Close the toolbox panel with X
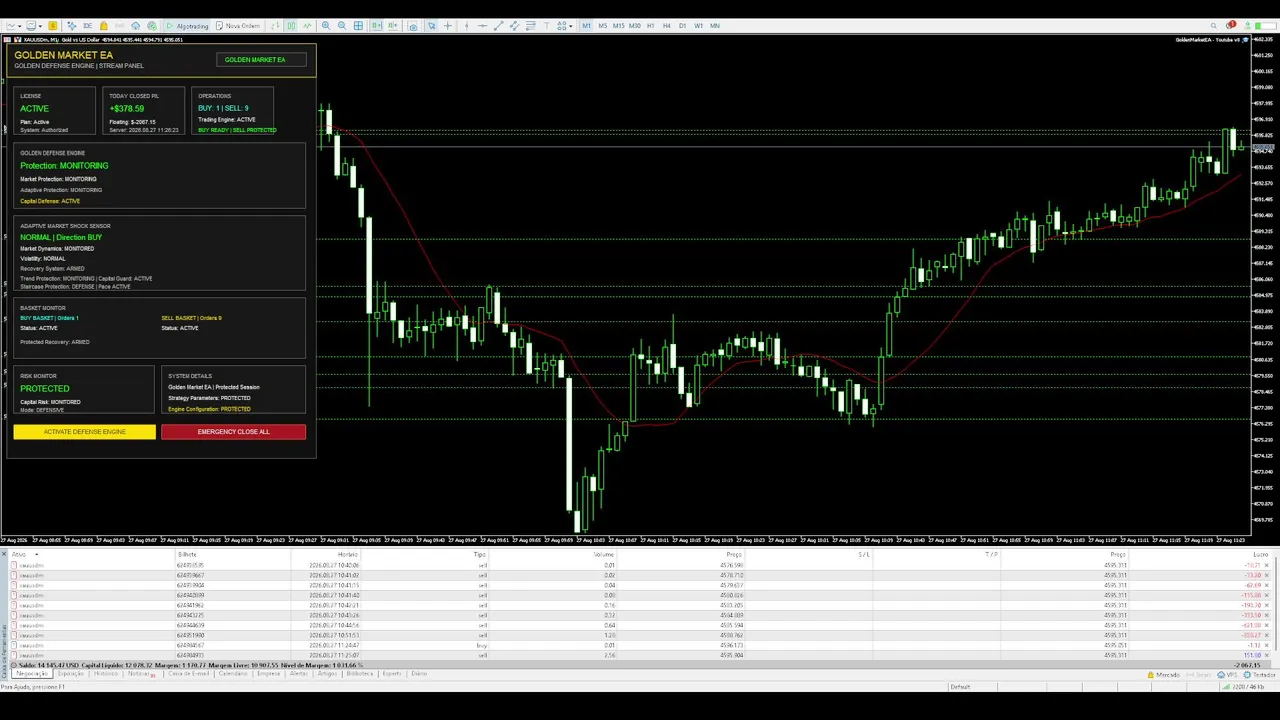This screenshot has width=1280, height=720. click(x=4, y=554)
